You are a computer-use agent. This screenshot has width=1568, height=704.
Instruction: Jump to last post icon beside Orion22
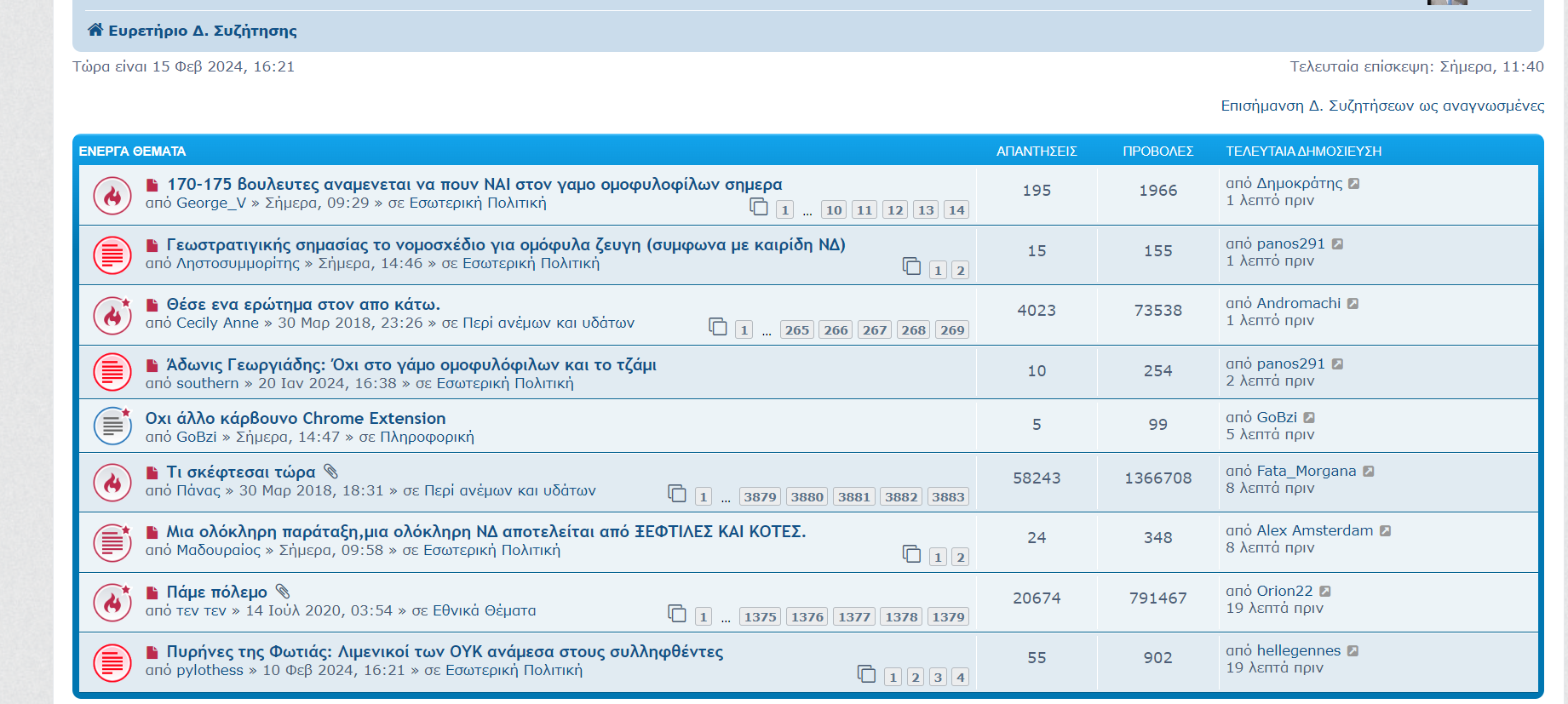[1325, 591]
